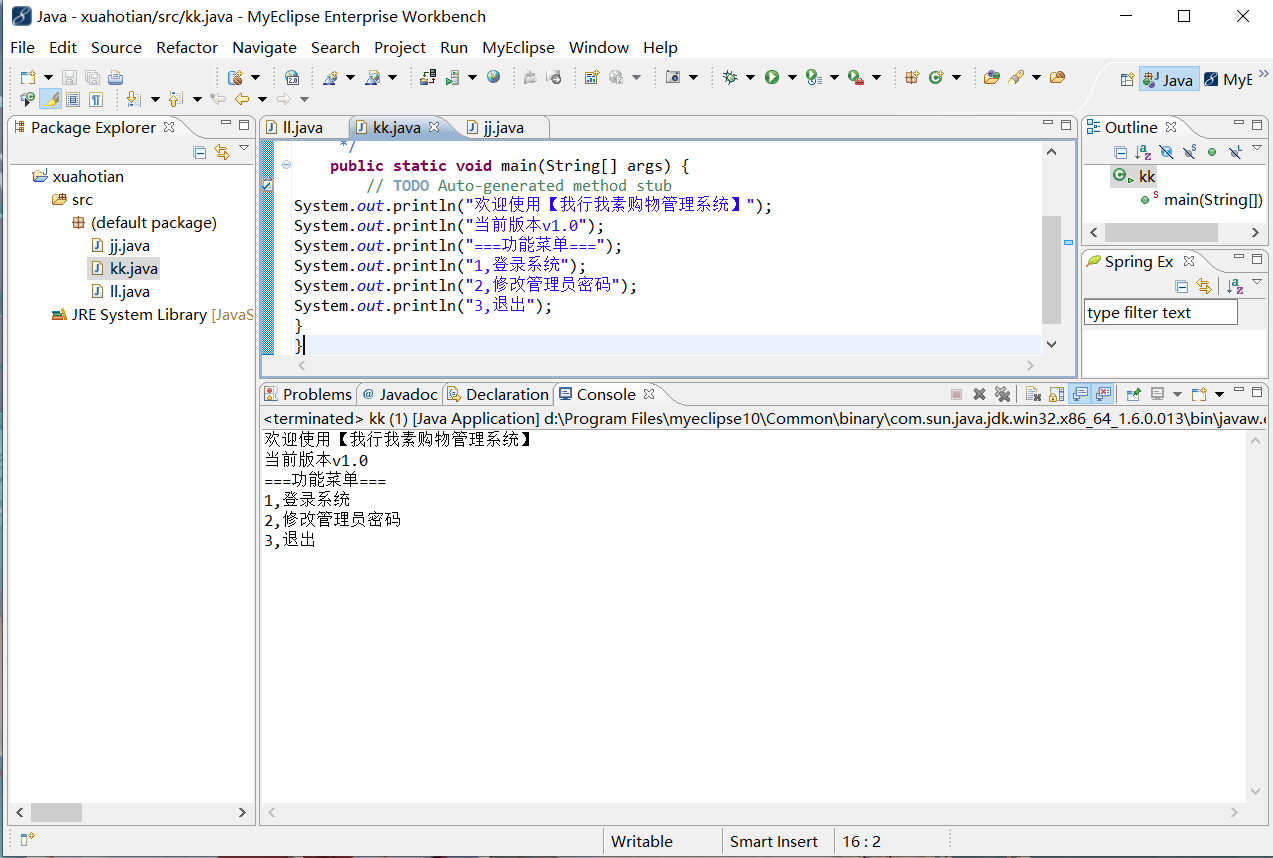The image size is (1273, 858).
Task: Click the Outline horizontal scrollbar thumb
Action: [x=1160, y=232]
